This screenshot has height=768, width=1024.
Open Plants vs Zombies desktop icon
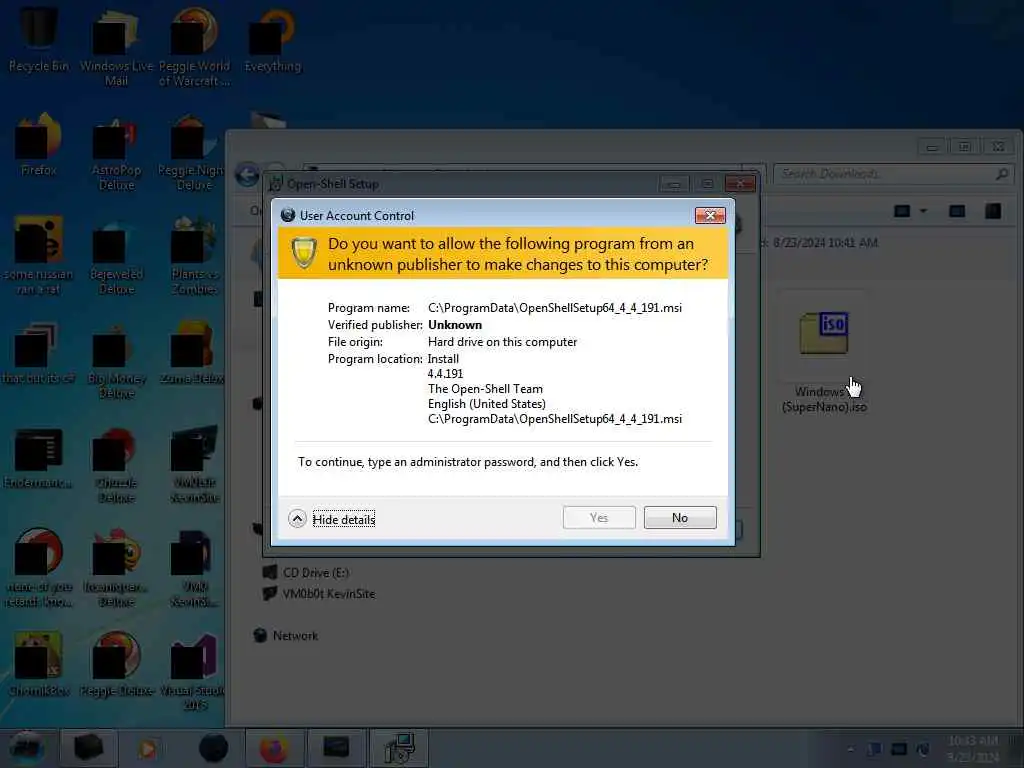tap(194, 256)
